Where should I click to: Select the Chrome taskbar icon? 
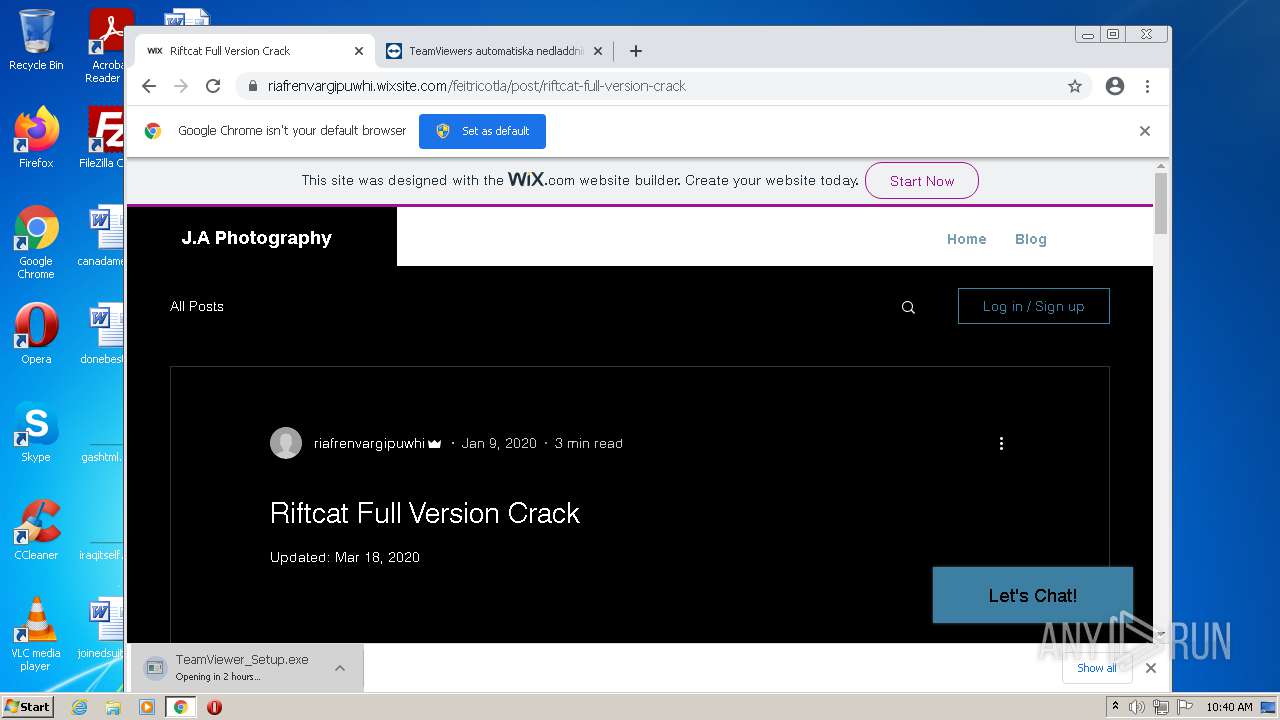pyautogui.click(x=180, y=707)
